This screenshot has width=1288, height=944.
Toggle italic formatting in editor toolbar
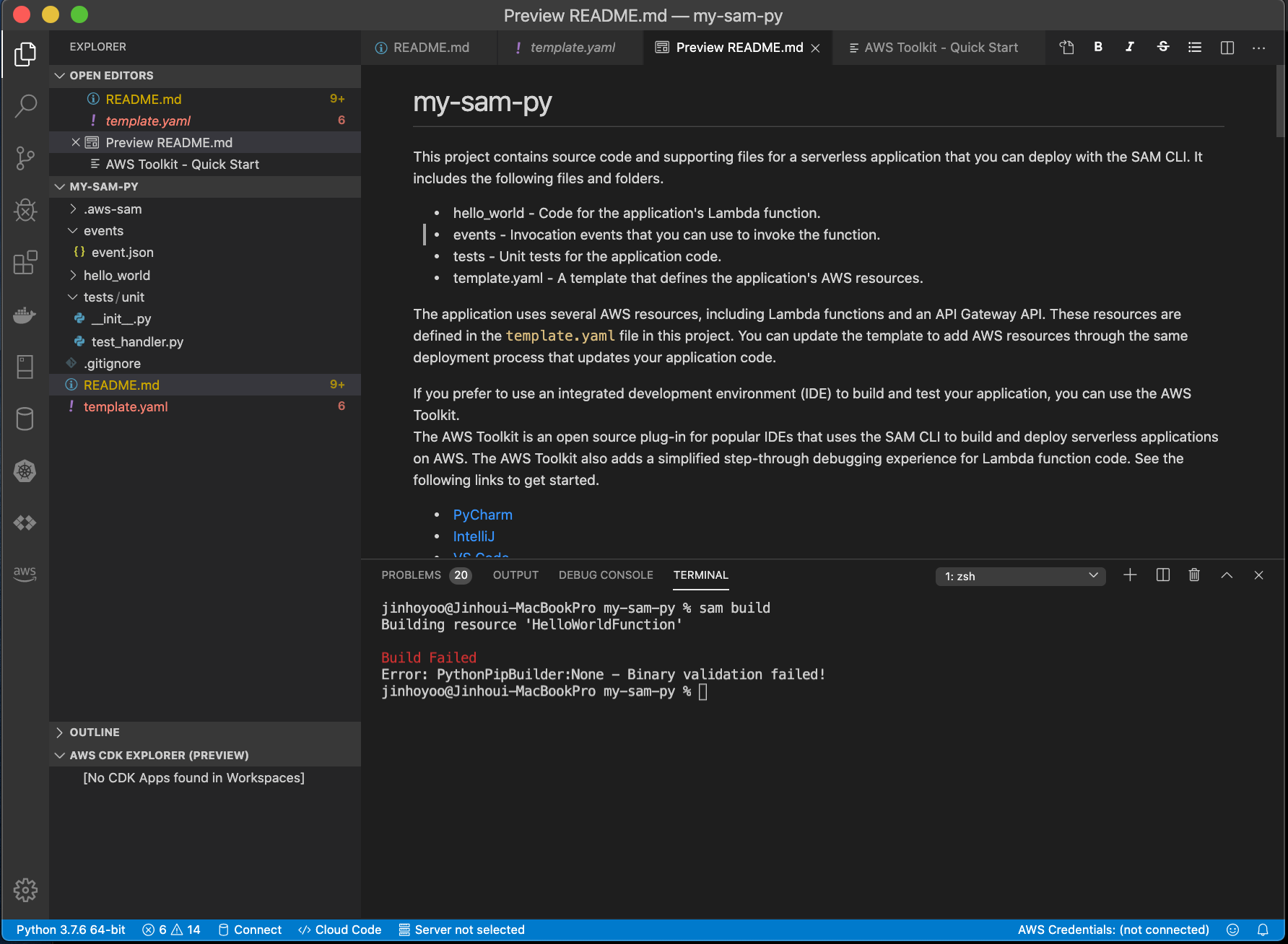[1130, 47]
